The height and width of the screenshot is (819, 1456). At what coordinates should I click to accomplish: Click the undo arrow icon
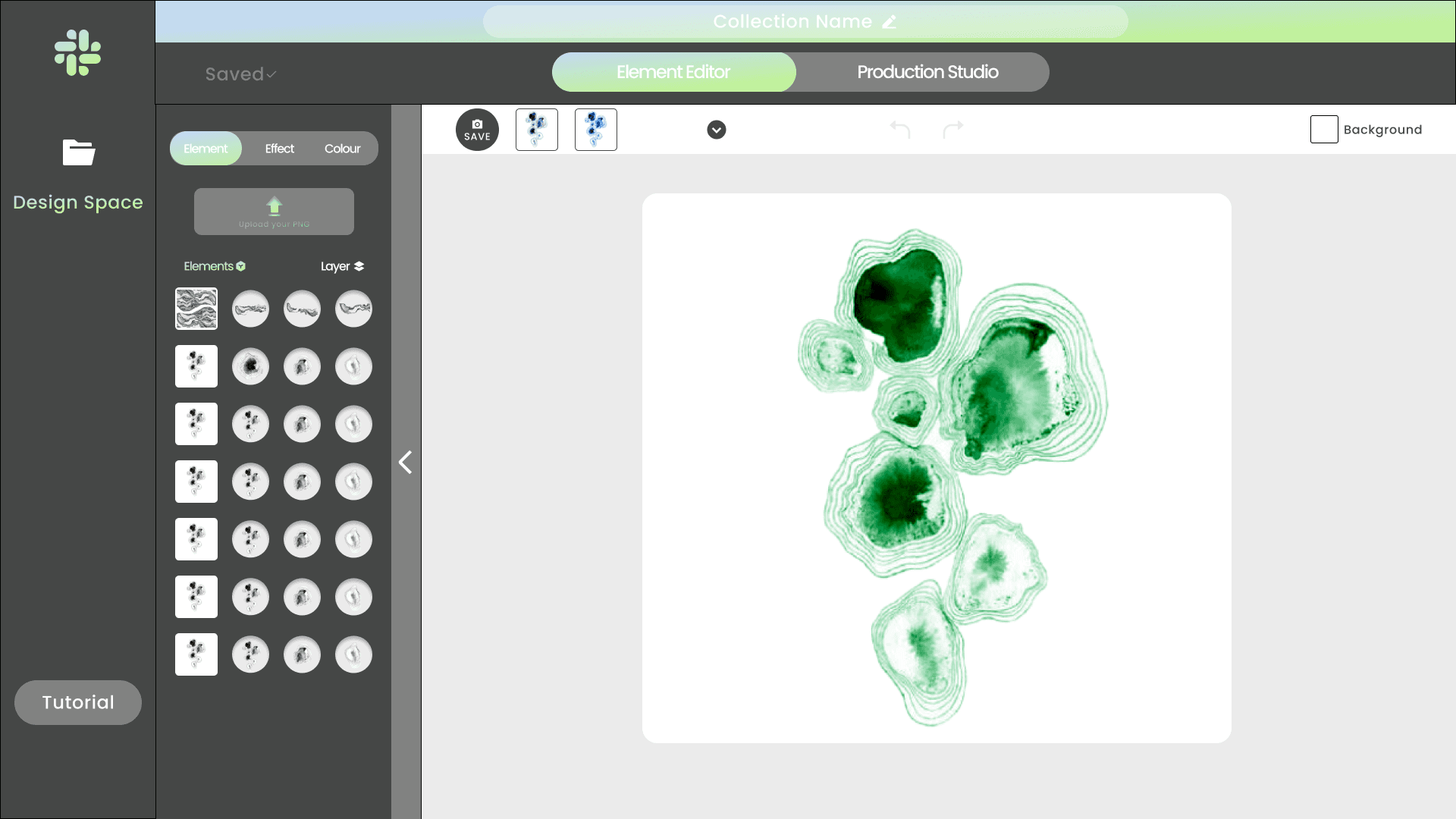[900, 130]
